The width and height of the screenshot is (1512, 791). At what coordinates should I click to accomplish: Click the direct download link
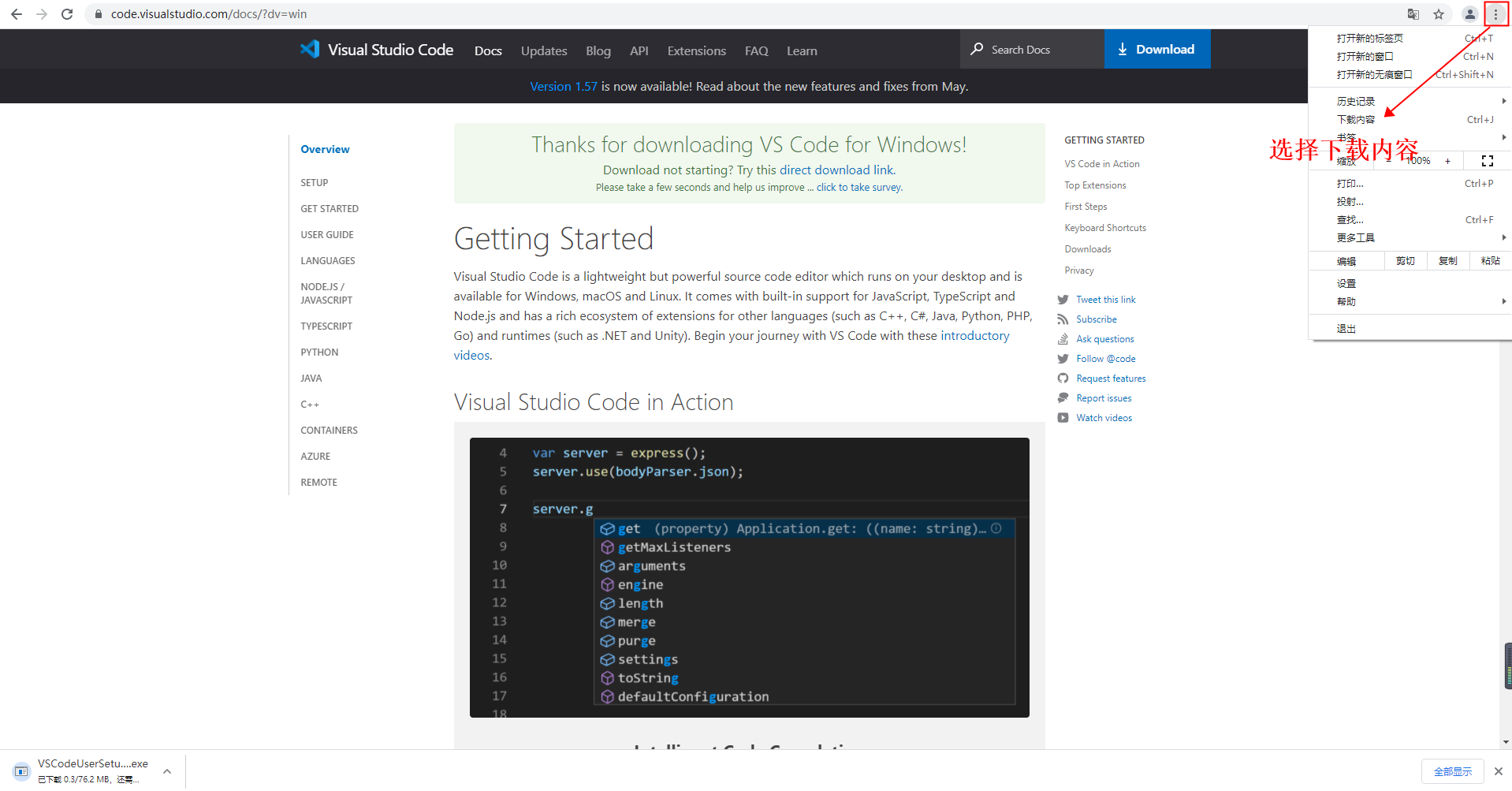836,170
